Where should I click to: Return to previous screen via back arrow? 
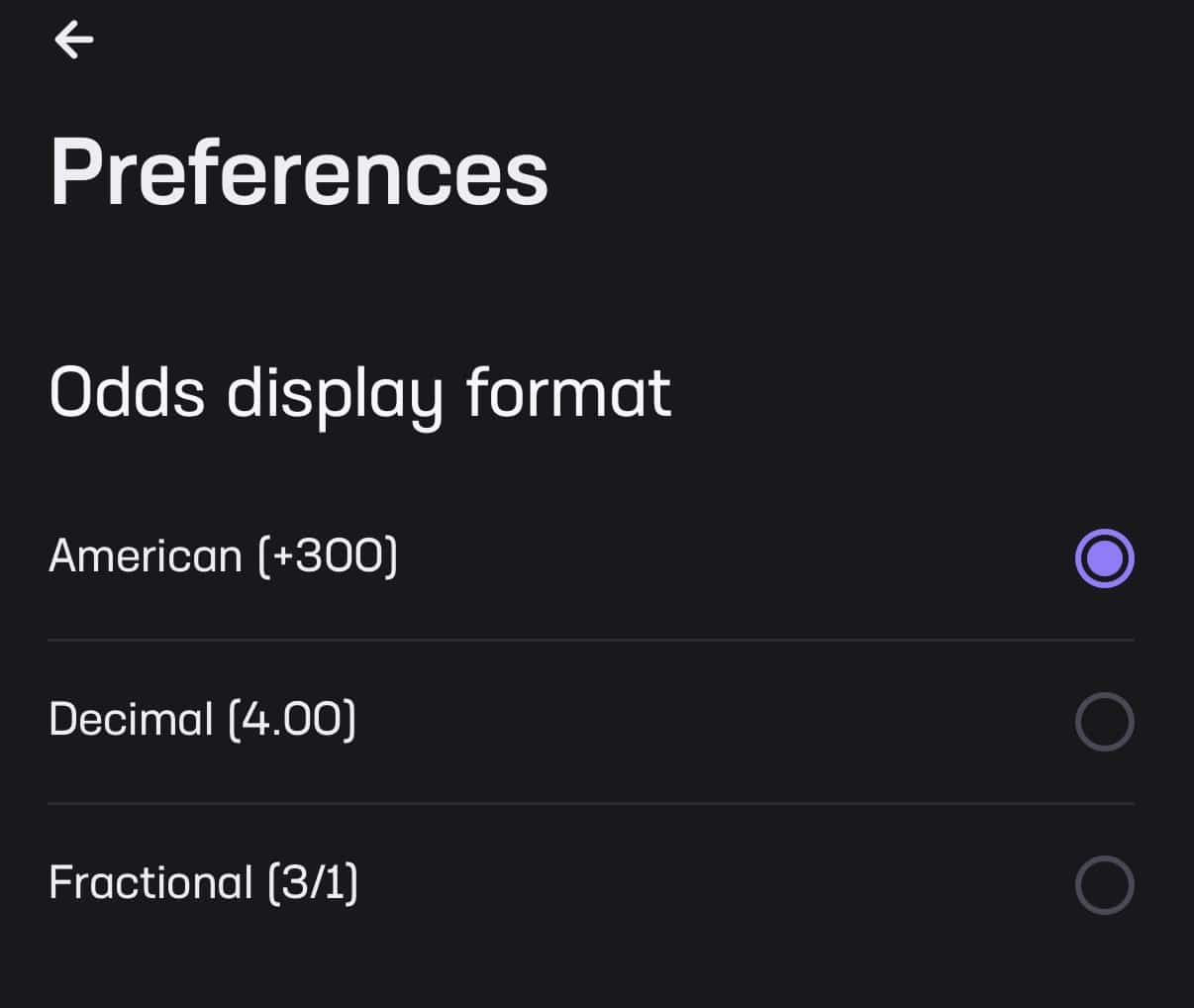pos(73,40)
